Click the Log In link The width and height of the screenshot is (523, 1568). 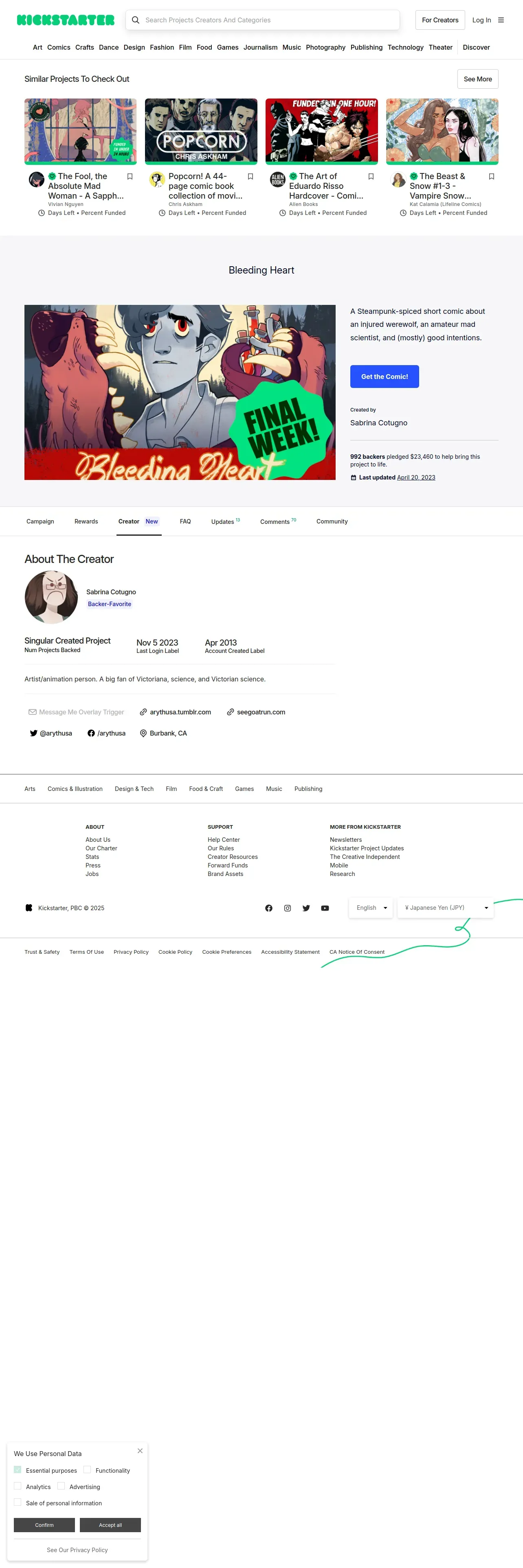pyautogui.click(x=481, y=20)
